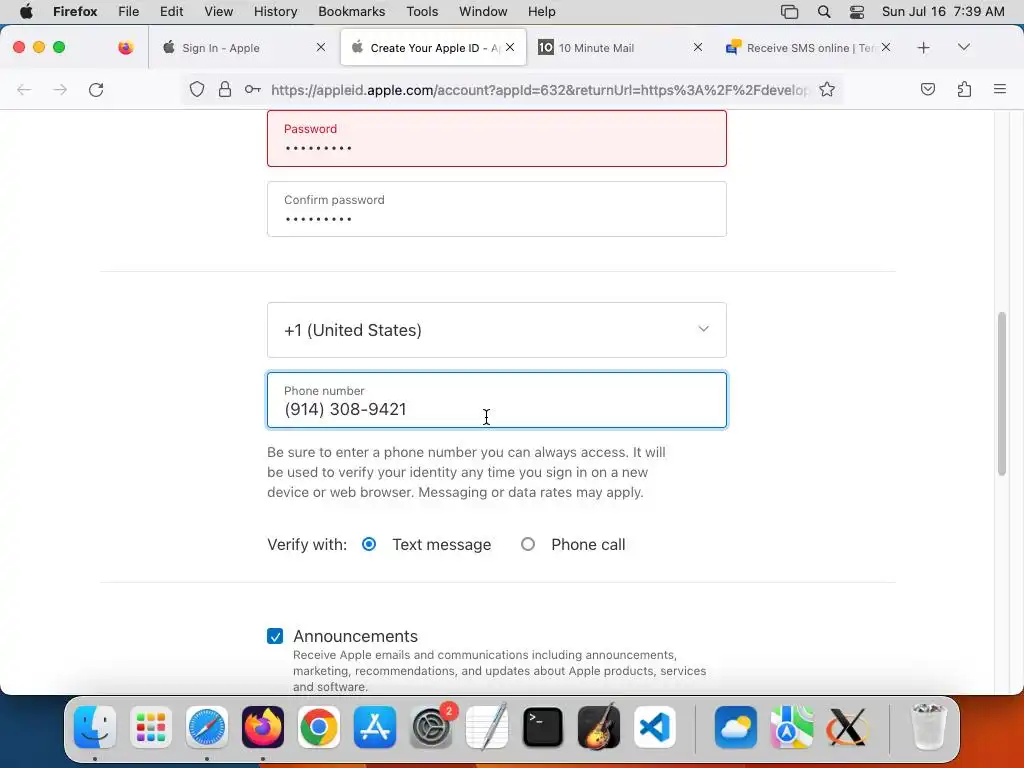1024x768 pixels.
Task: Open the History menu
Action: point(275,12)
